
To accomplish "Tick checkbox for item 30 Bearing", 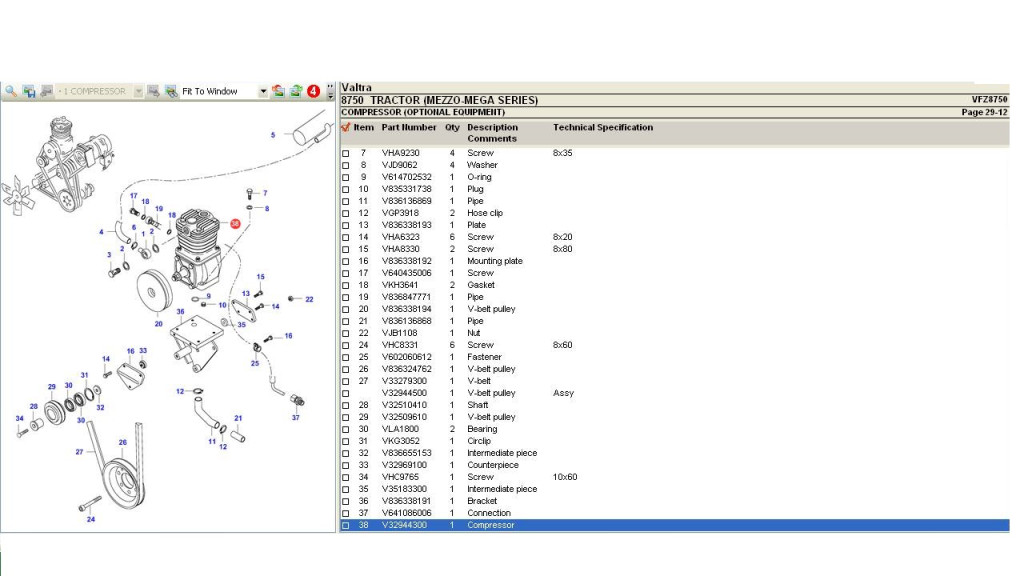I will pyautogui.click(x=345, y=430).
